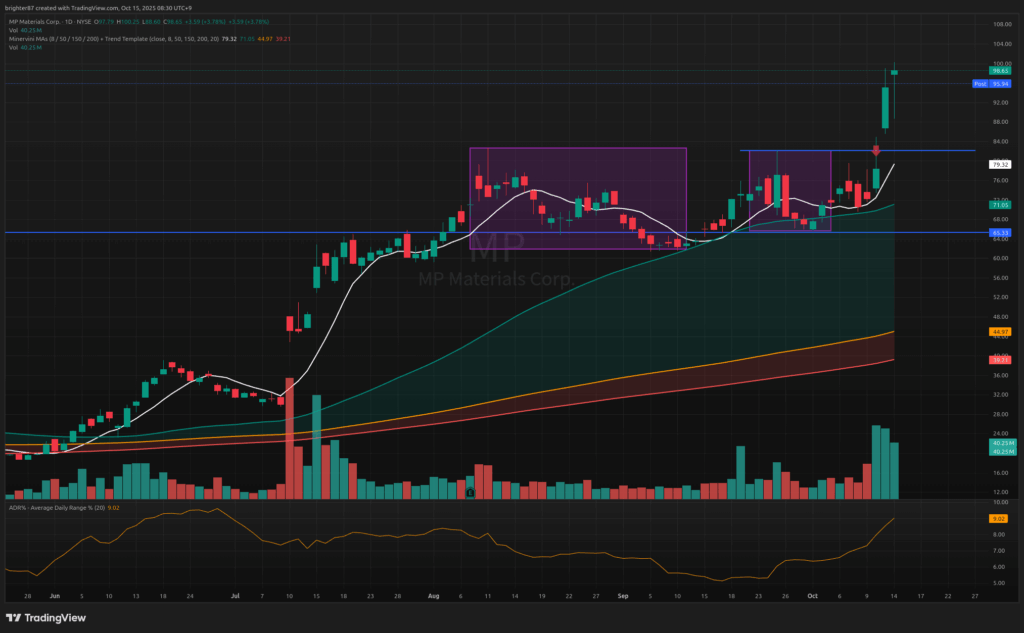Select the Minervini MAs indicator legend
The height and width of the screenshot is (633, 1024).
coord(100,40)
